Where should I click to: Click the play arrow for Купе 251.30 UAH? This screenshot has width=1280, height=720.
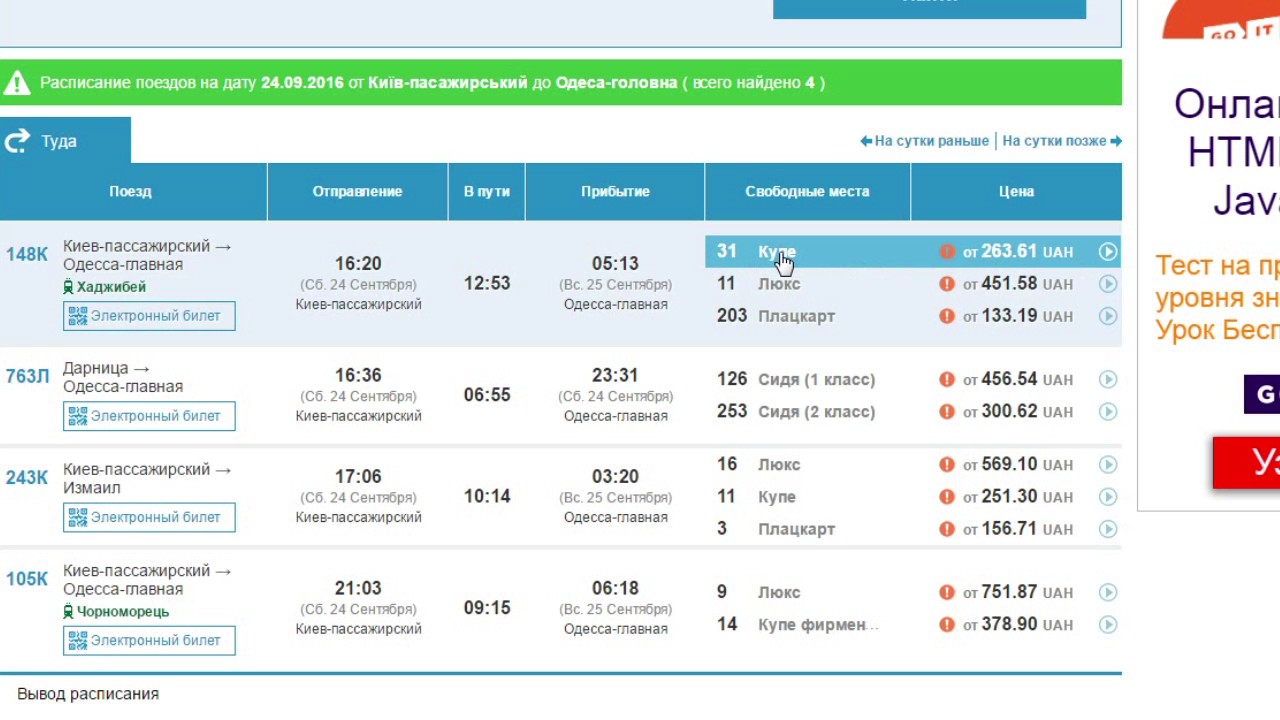(1108, 496)
